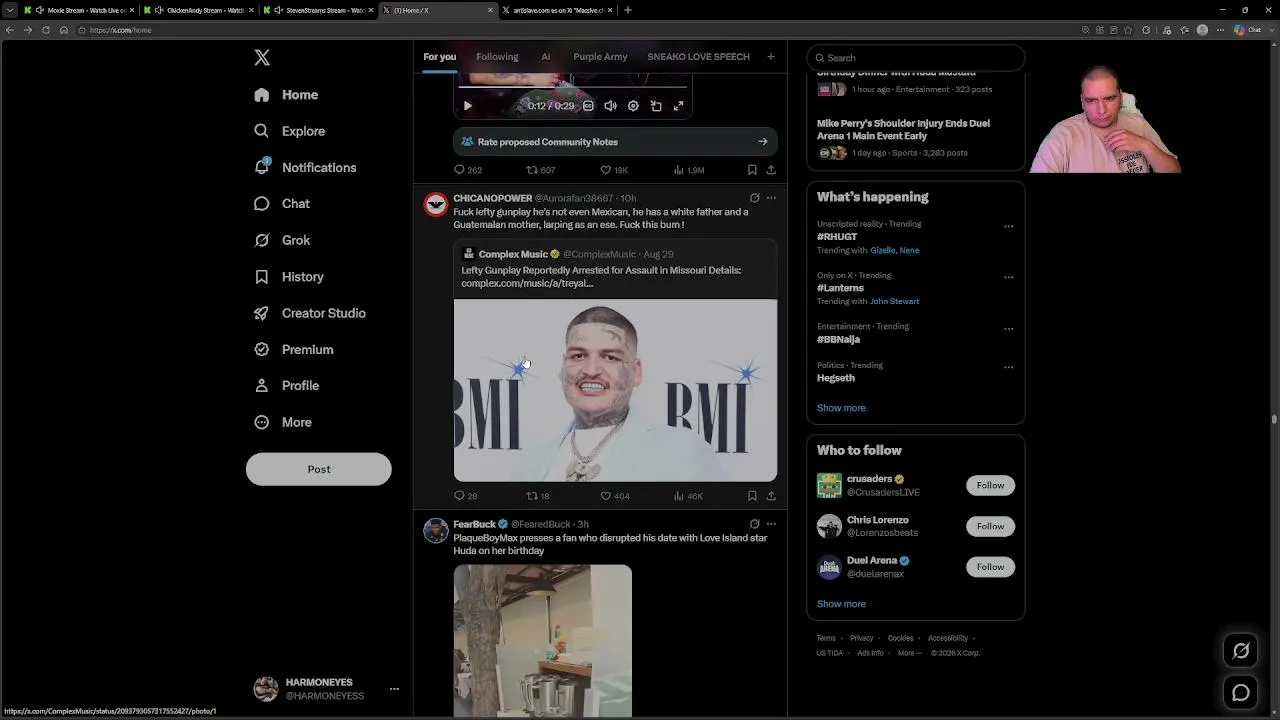
Task: Toggle captions on the video player
Action: (588, 106)
